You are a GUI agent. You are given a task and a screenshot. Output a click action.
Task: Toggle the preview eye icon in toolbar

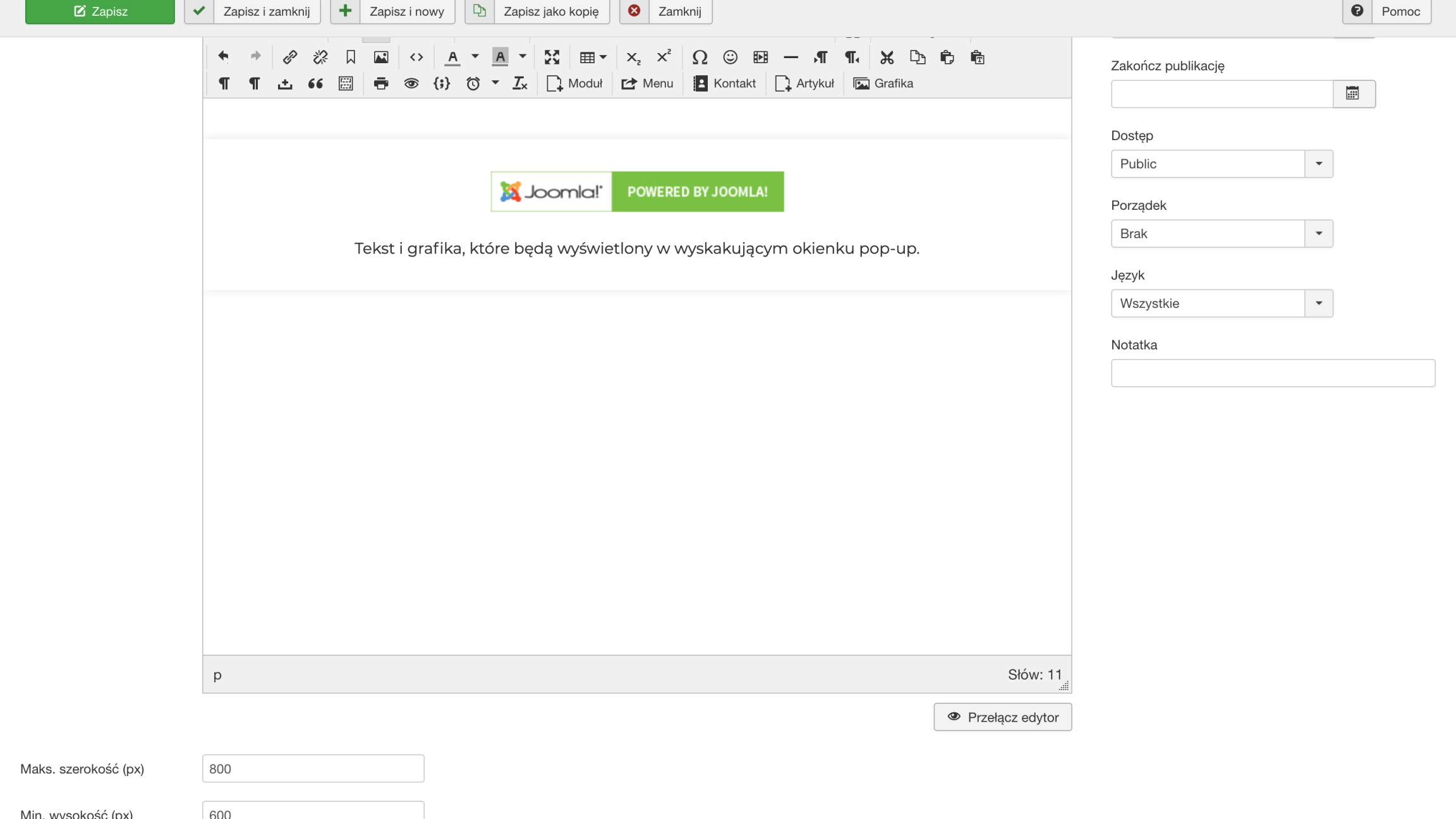411,83
